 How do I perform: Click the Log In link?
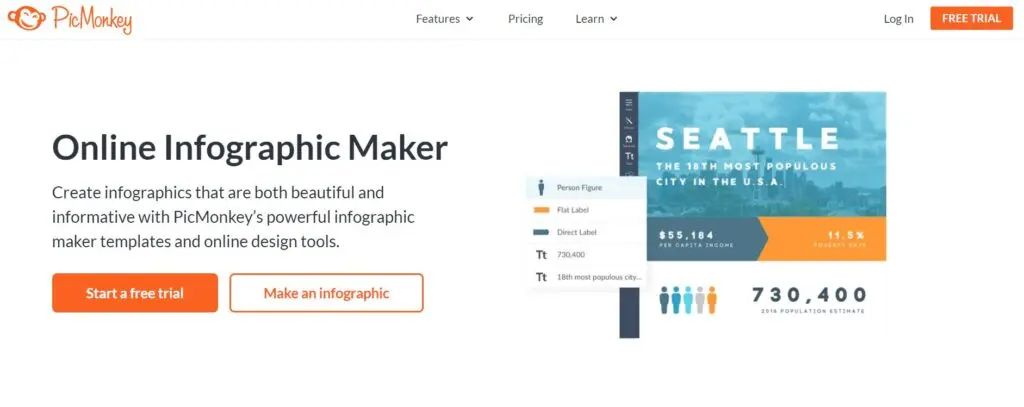pos(898,18)
